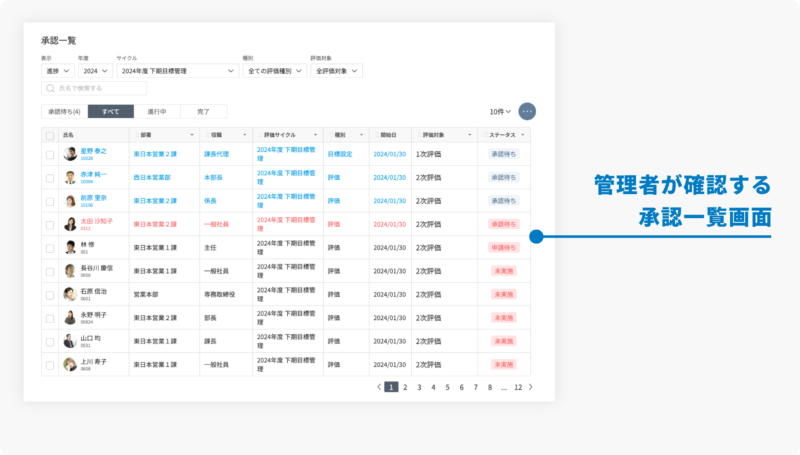Open the 評価対象 column filter arrow
The image size is (800, 455).
tap(469, 135)
